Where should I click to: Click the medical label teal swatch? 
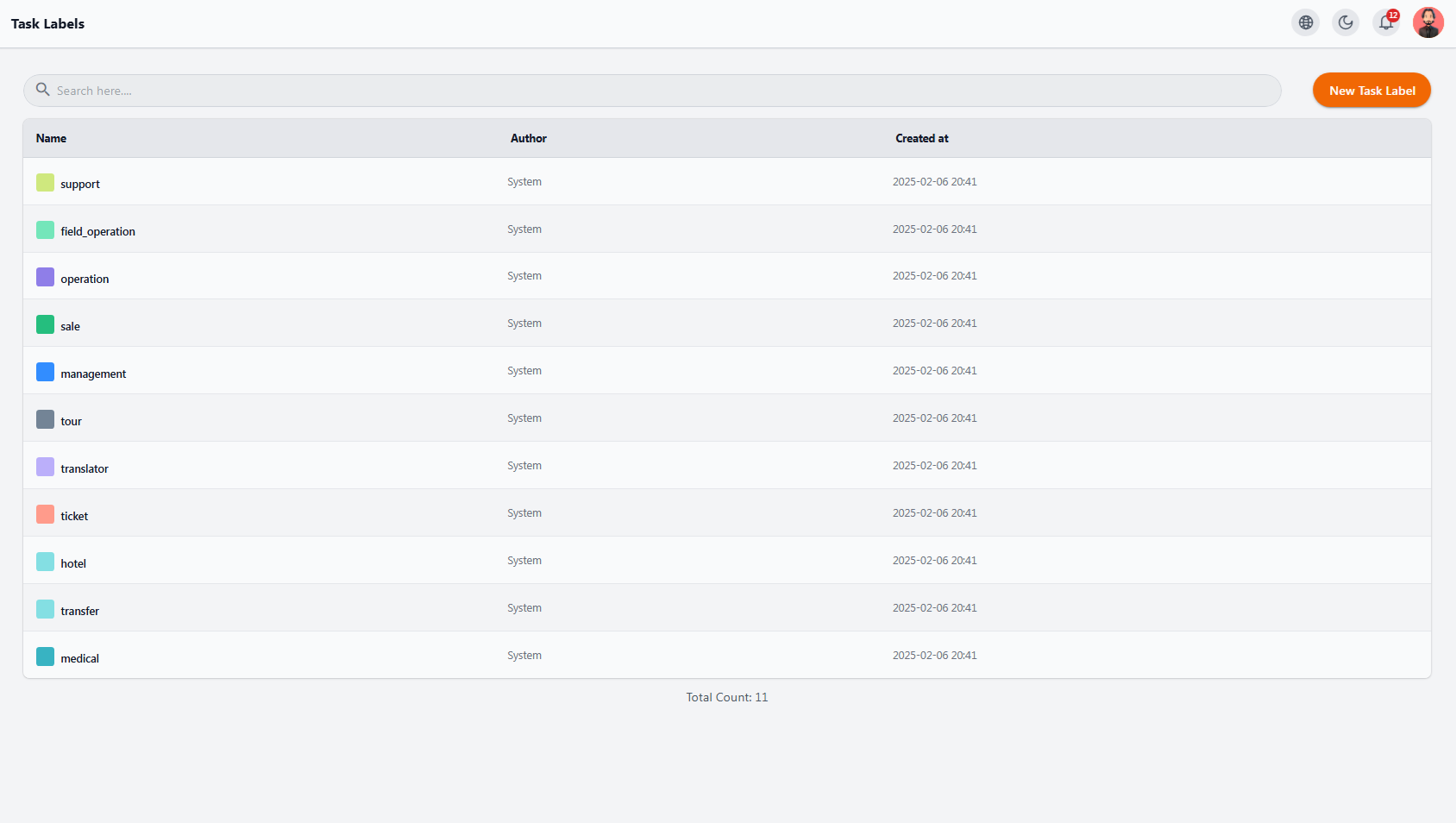[45, 657]
